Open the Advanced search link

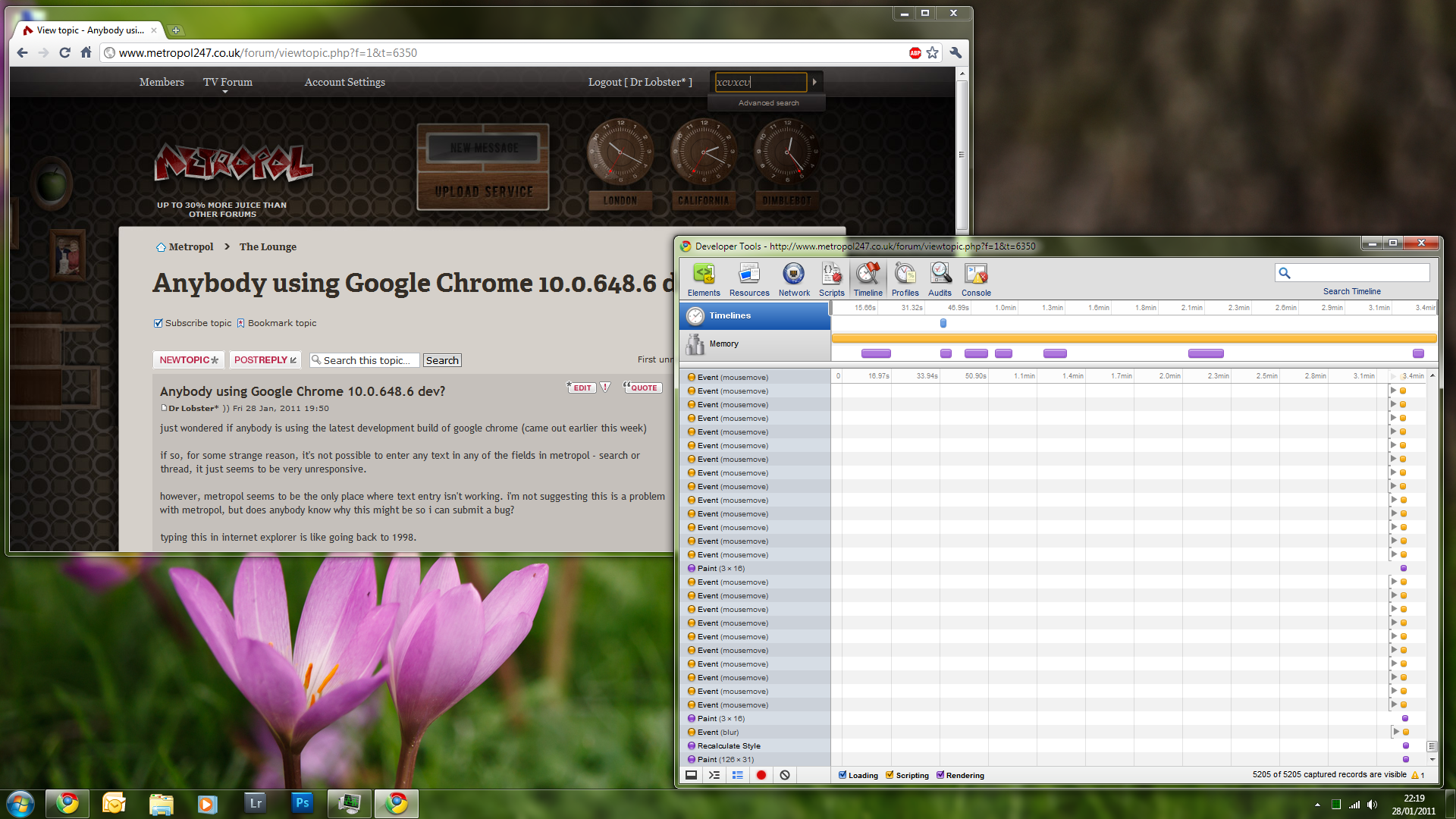pyautogui.click(x=768, y=103)
